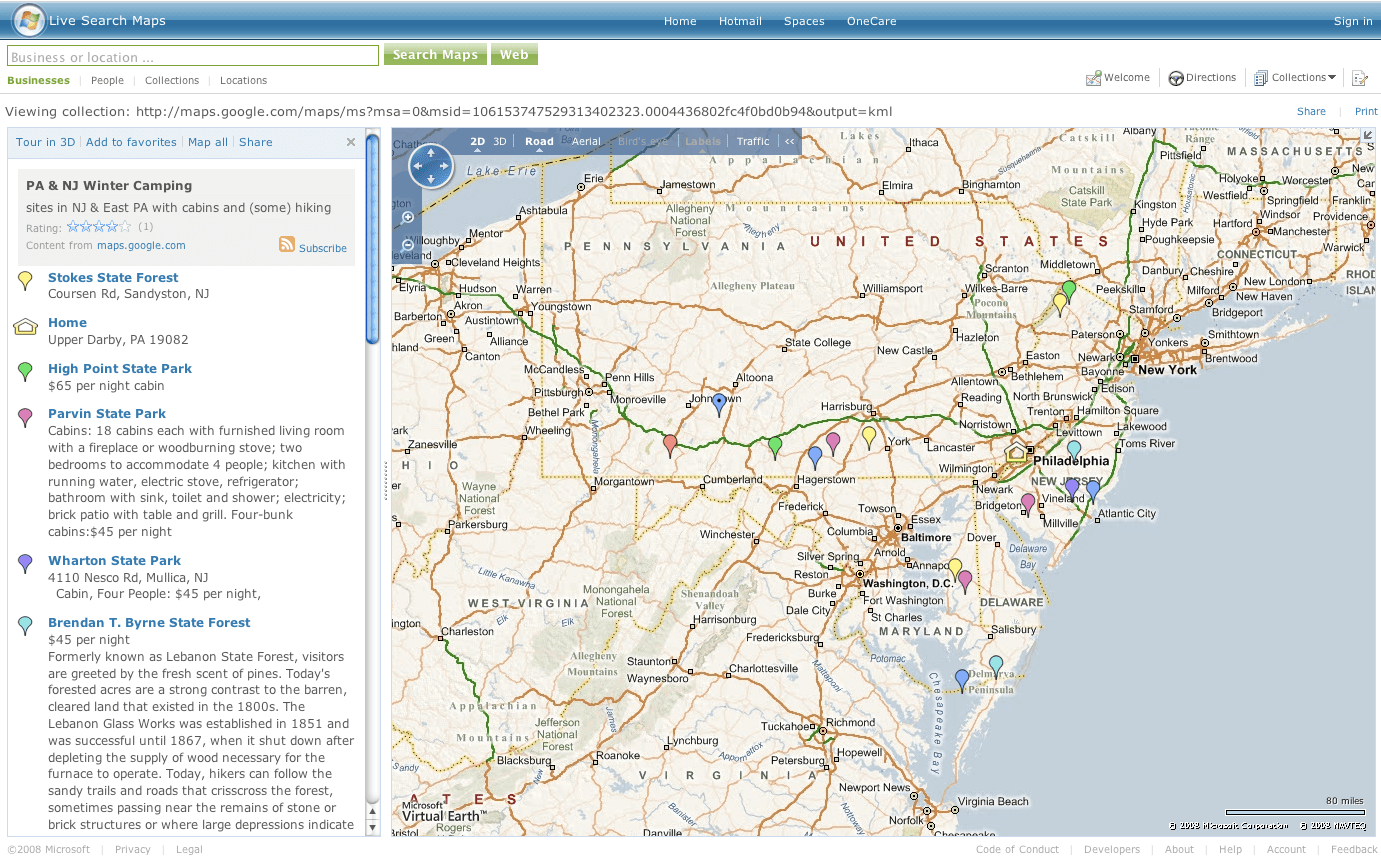Click cyan pin beside Brendan T. Byrne

[x=26, y=626]
